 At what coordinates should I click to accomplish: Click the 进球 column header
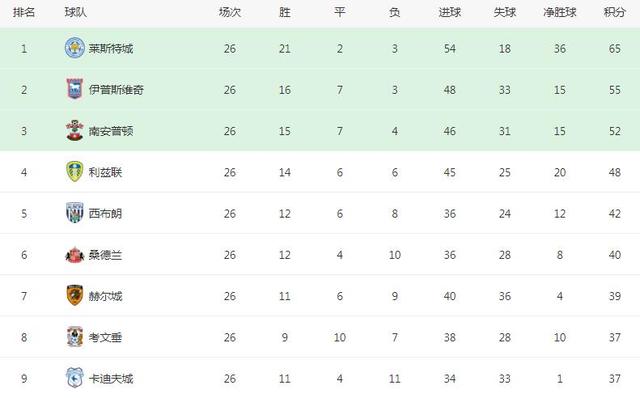tap(450, 12)
